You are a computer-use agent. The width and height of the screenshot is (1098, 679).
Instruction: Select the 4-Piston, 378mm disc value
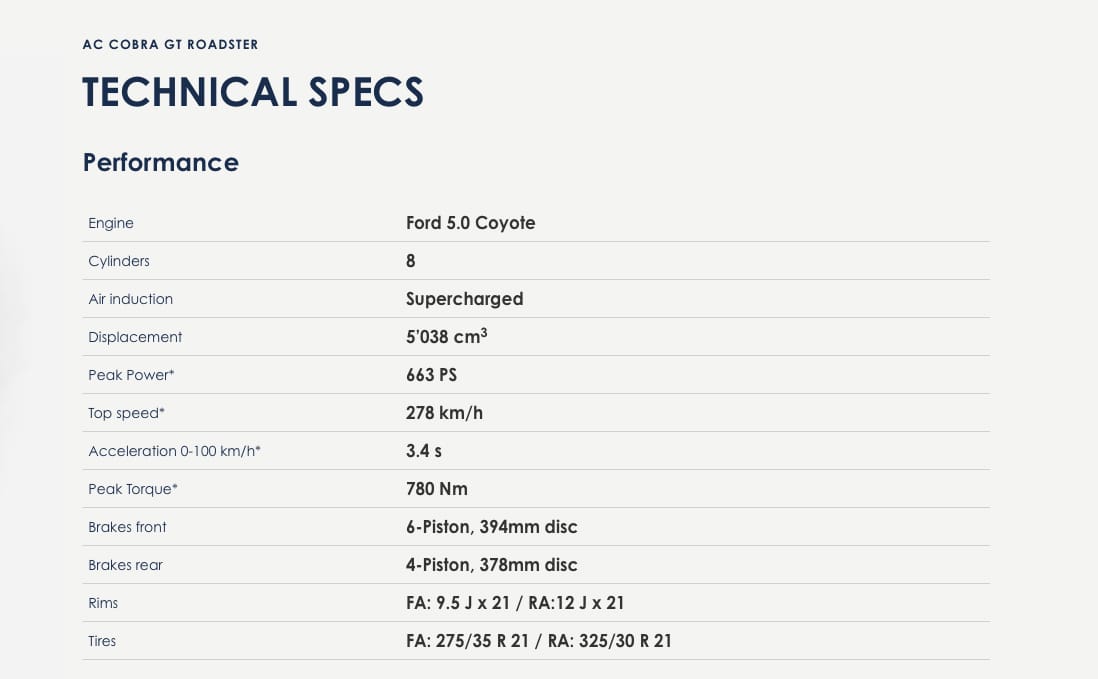pyautogui.click(x=492, y=565)
